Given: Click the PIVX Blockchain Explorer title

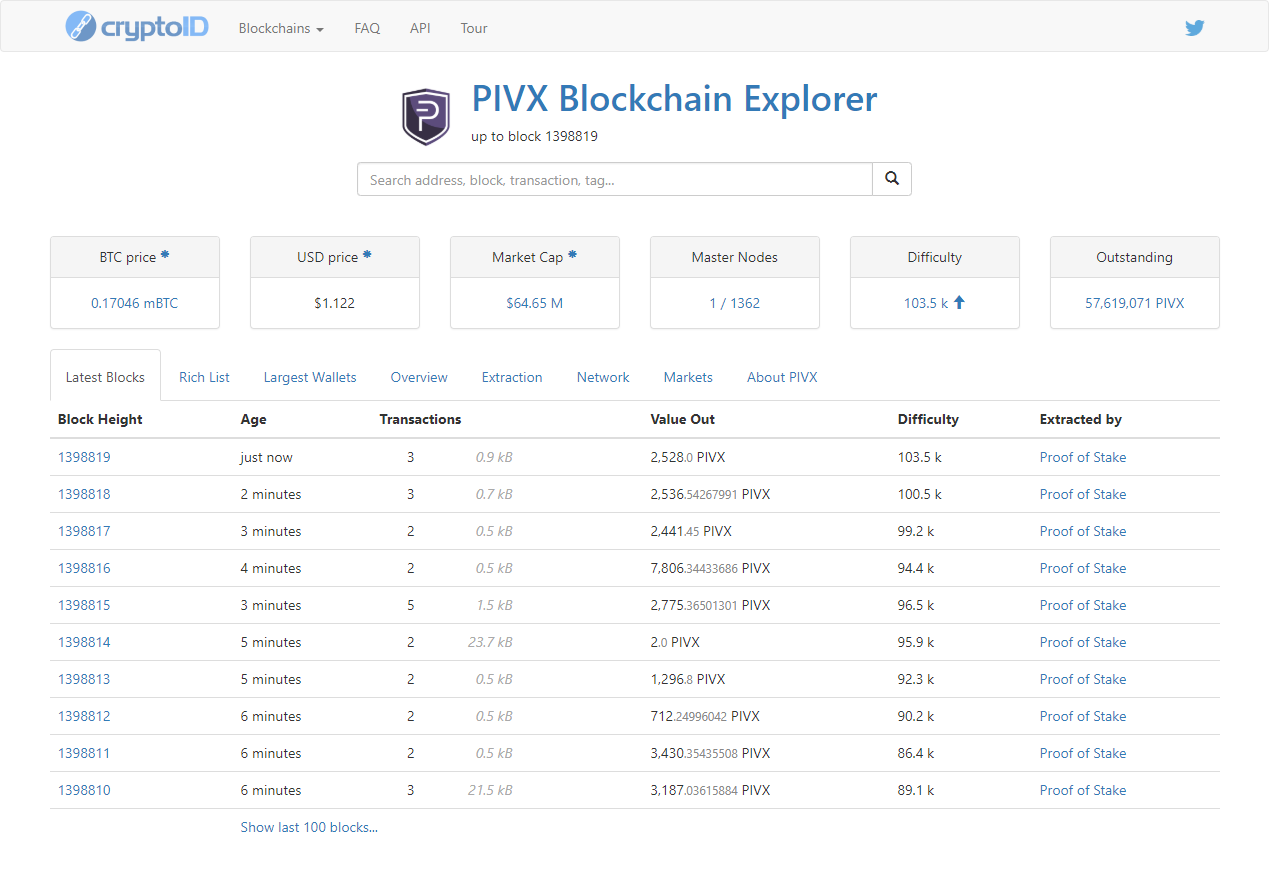Looking at the screenshot, I should tap(674, 99).
